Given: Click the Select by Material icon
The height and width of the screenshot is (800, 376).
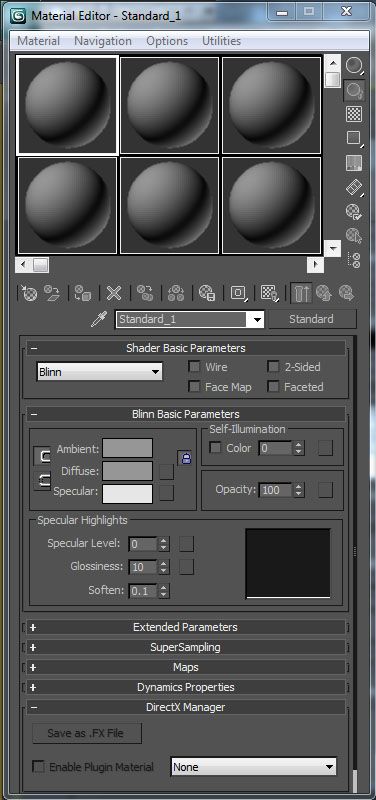Looking at the screenshot, I should pos(354,236).
